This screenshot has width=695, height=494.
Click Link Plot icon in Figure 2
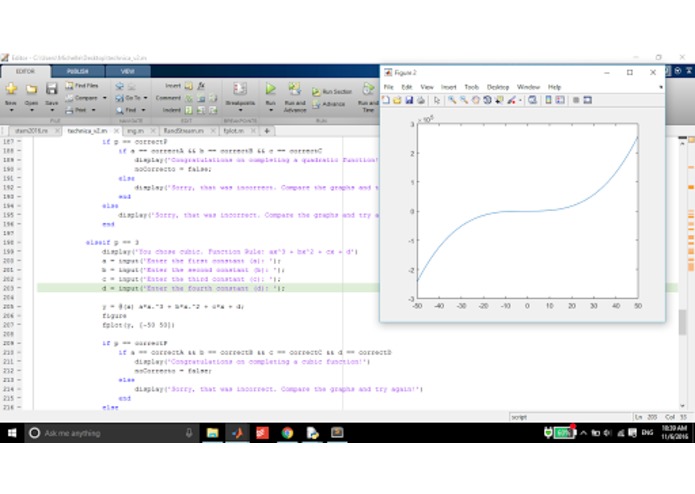coord(533,100)
